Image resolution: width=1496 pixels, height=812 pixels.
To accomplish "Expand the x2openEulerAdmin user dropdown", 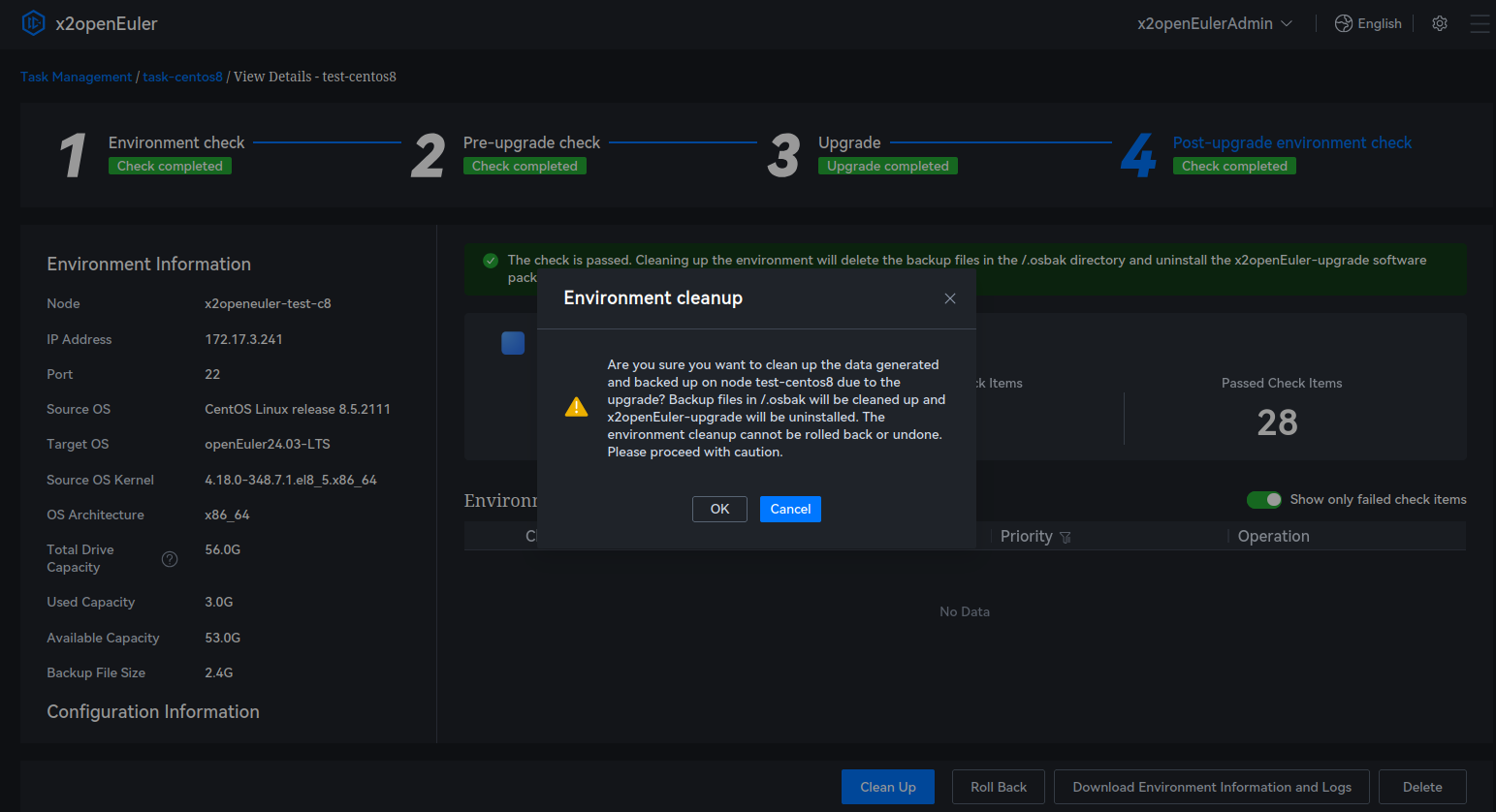I will pos(1214,23).
